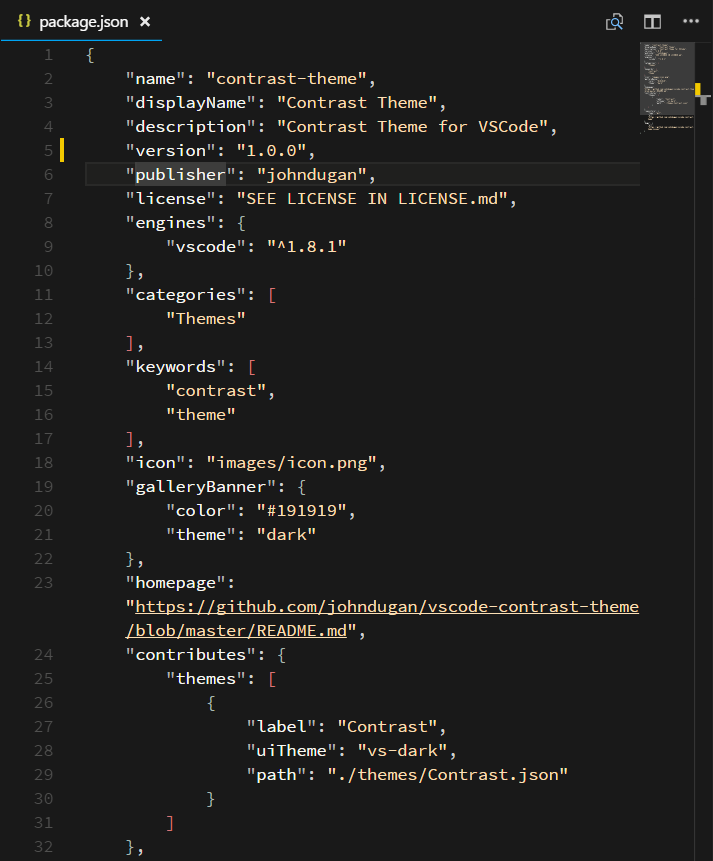Click the "categories" key
Viewport: 713px width, 861px height.
186,295
